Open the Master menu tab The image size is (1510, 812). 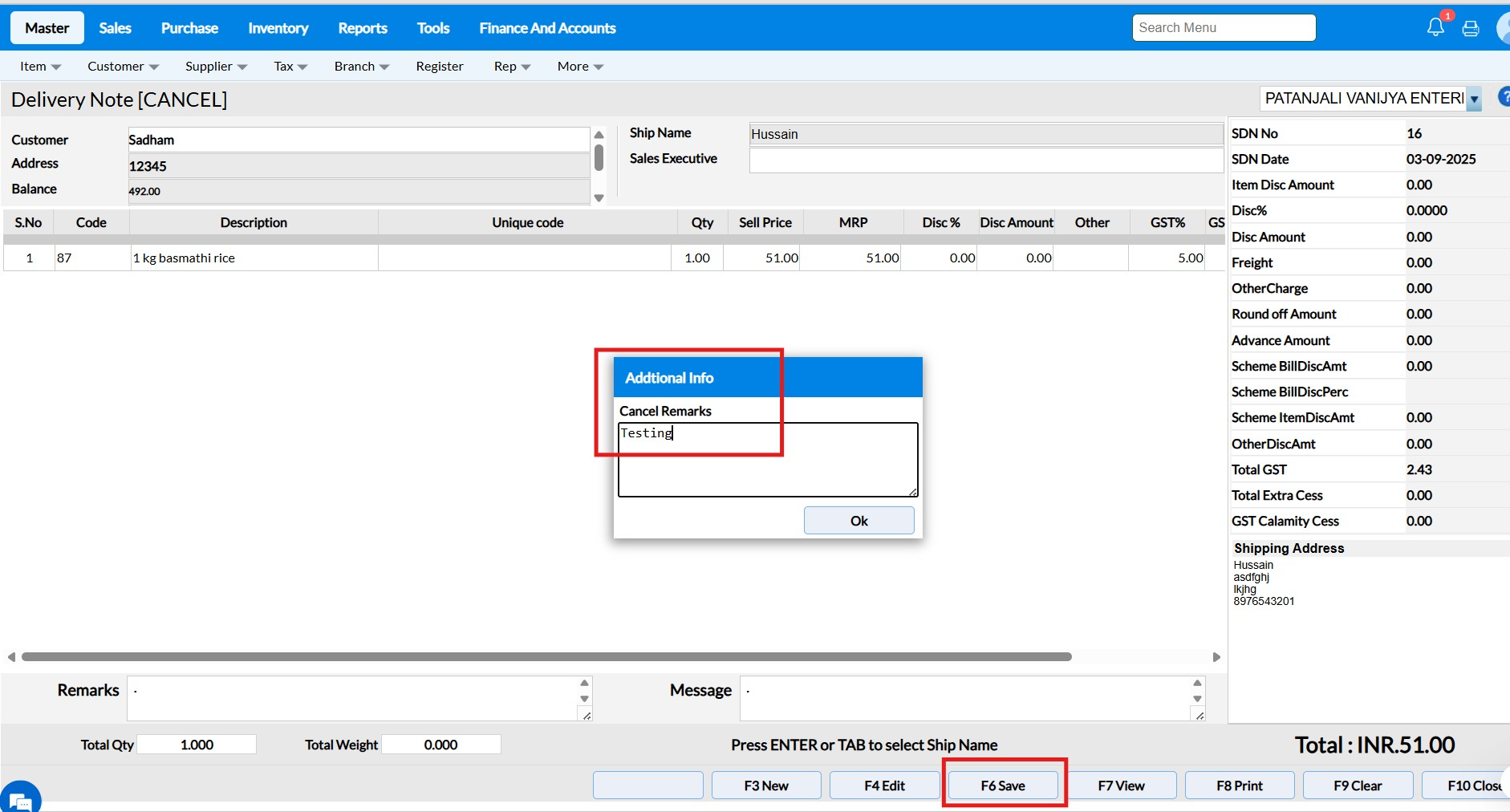point(47,28)
